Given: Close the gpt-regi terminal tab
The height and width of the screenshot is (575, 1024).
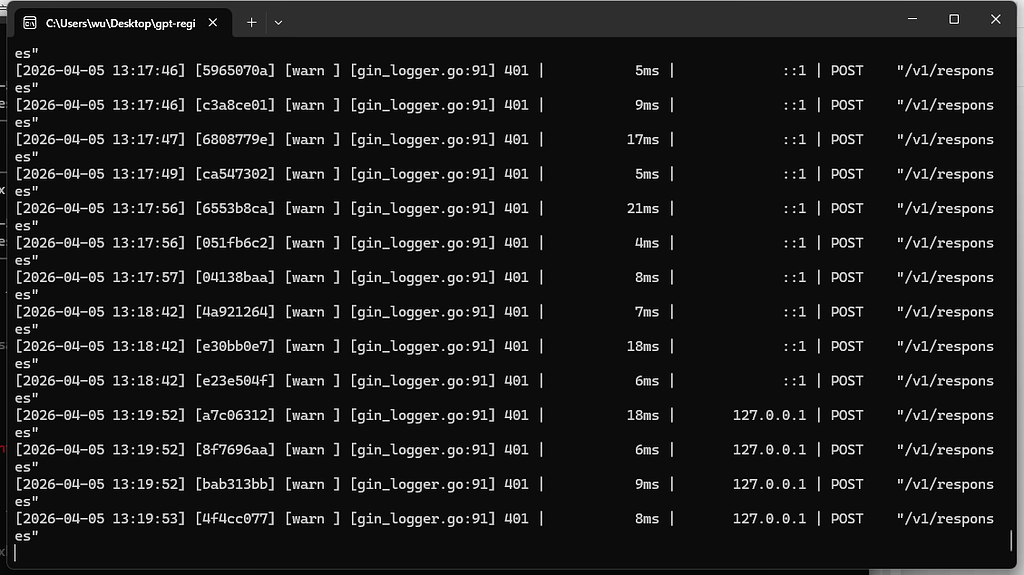Looking at the screenshot, I should click(213, 23).
